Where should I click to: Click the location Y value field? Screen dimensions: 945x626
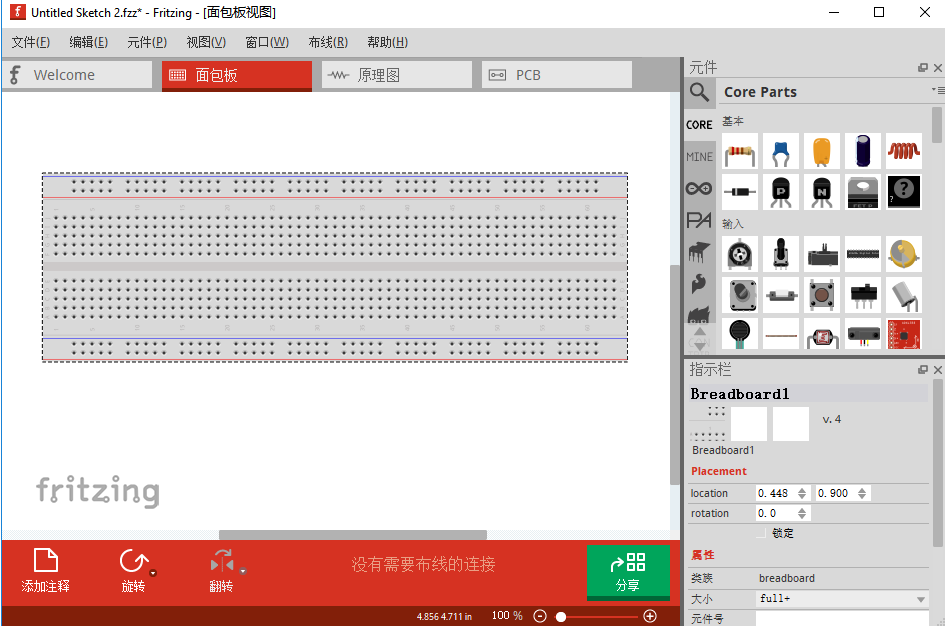(x=837, y=493)
